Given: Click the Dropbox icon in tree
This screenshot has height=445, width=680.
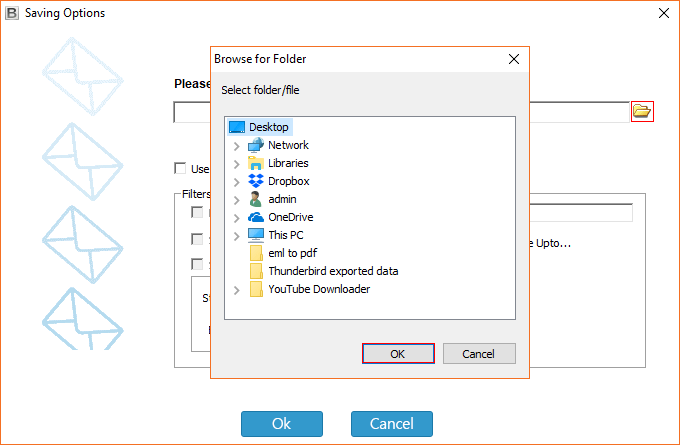Looking at the screenshot, I should 255,181.
